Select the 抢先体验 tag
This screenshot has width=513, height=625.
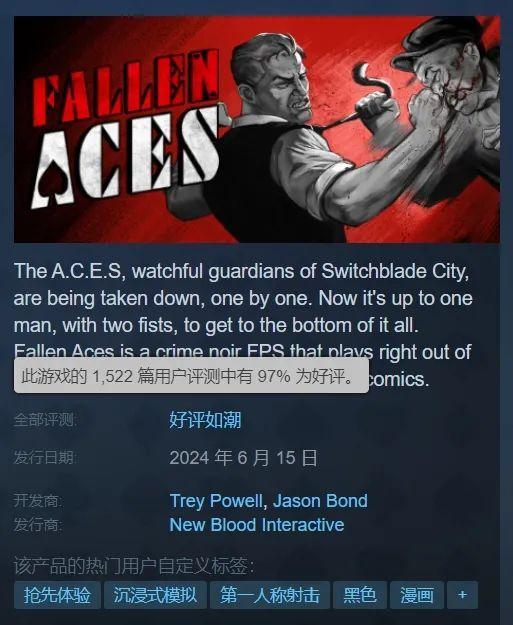[57, 595]
